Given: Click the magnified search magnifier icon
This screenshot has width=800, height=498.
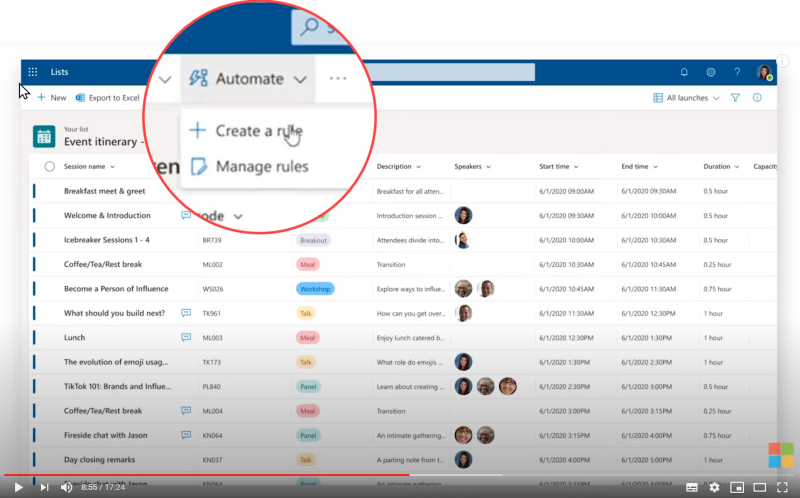Looking at the screenshot, I should [309, 27].
